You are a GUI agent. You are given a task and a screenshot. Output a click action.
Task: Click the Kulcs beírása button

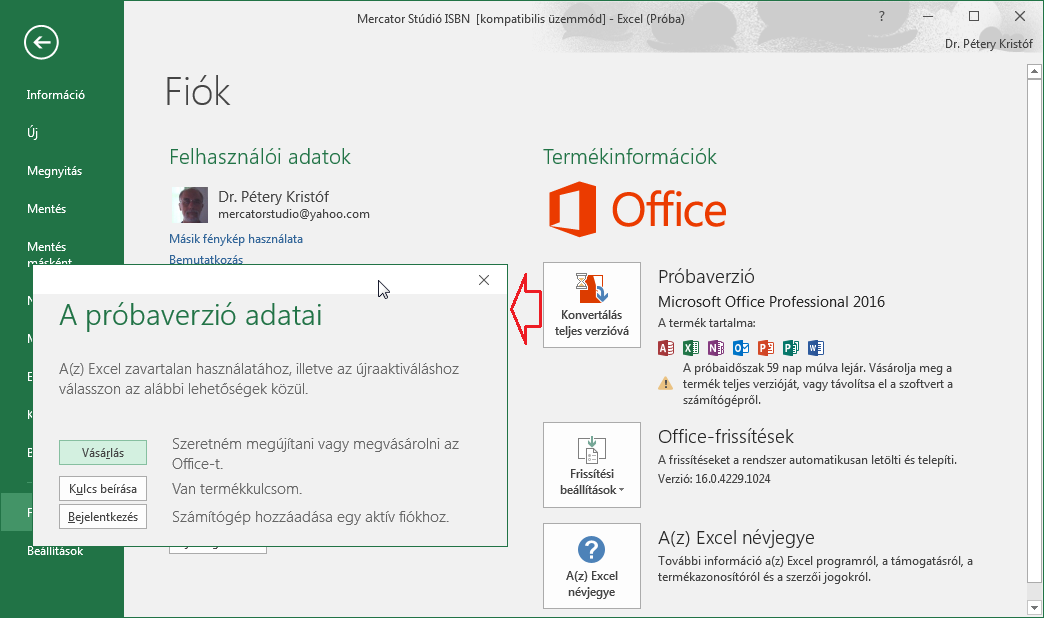coord(103,489)
